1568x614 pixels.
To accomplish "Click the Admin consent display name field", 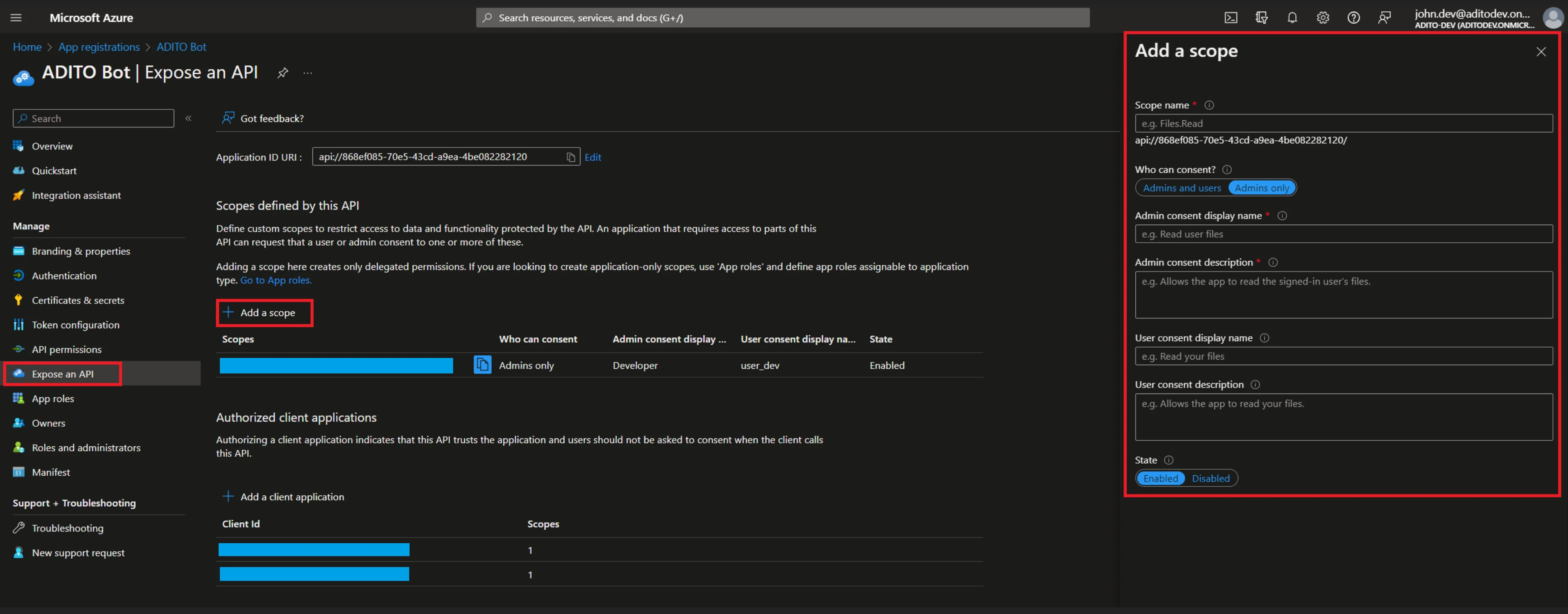I will tap(1344, 234).
